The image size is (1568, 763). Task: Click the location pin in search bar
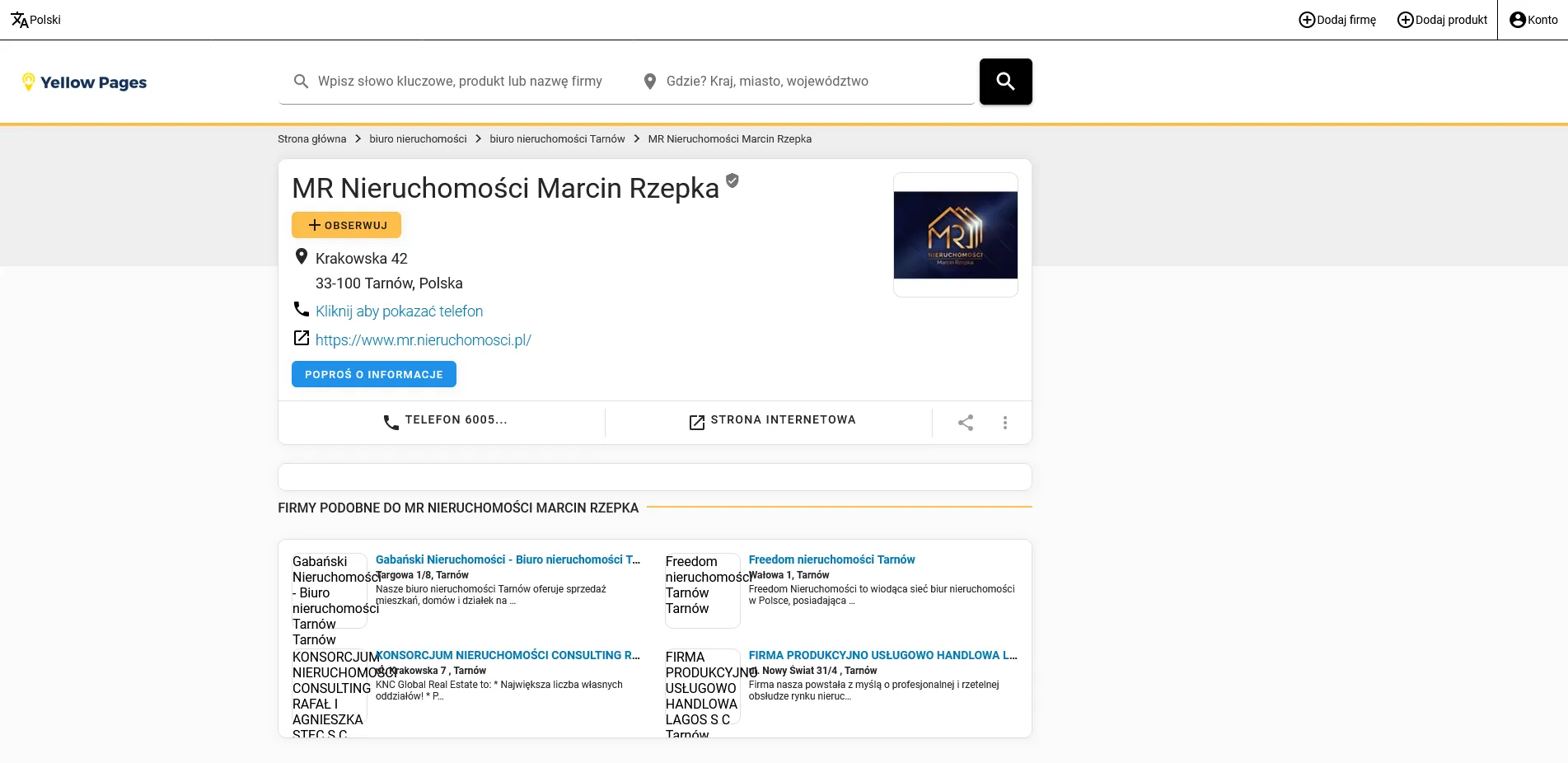pyautogui.click(x=650, y=81)
